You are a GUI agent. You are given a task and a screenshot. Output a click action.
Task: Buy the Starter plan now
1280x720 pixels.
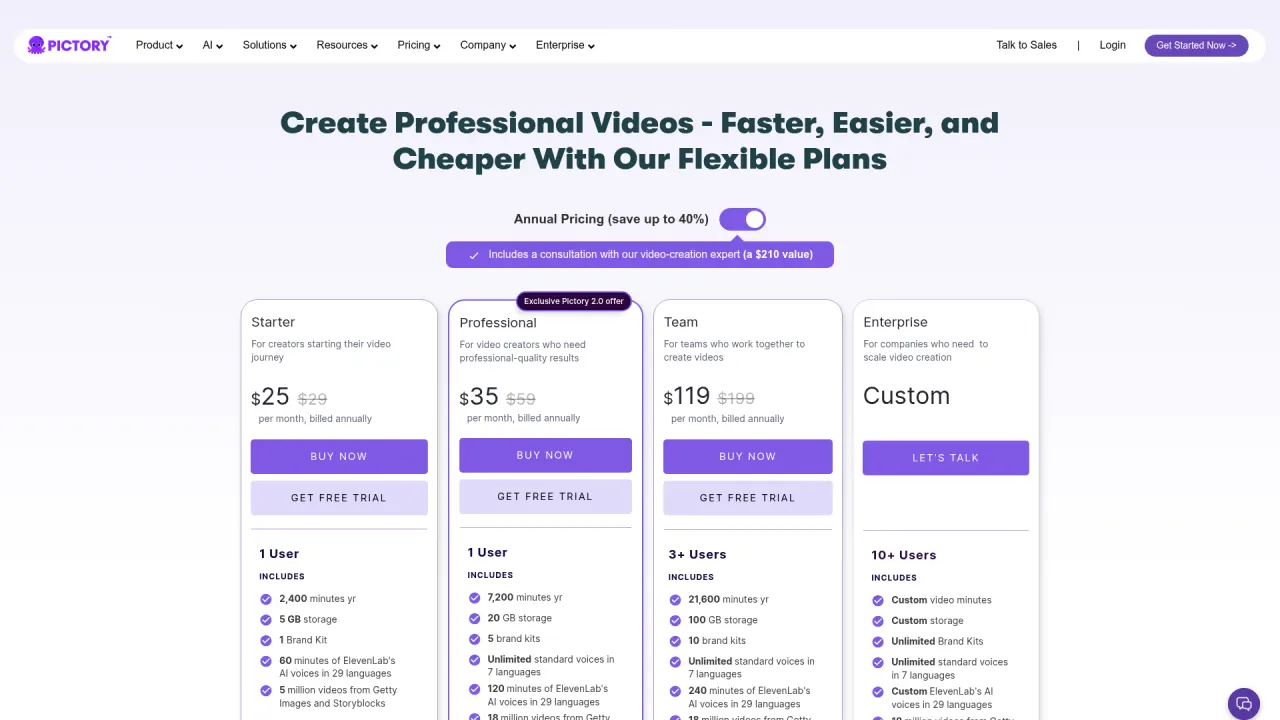pos(339,456)
